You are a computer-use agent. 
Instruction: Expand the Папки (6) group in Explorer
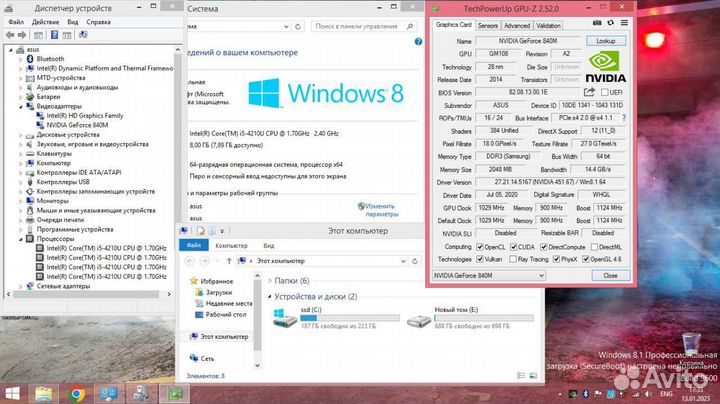point(270,281)
